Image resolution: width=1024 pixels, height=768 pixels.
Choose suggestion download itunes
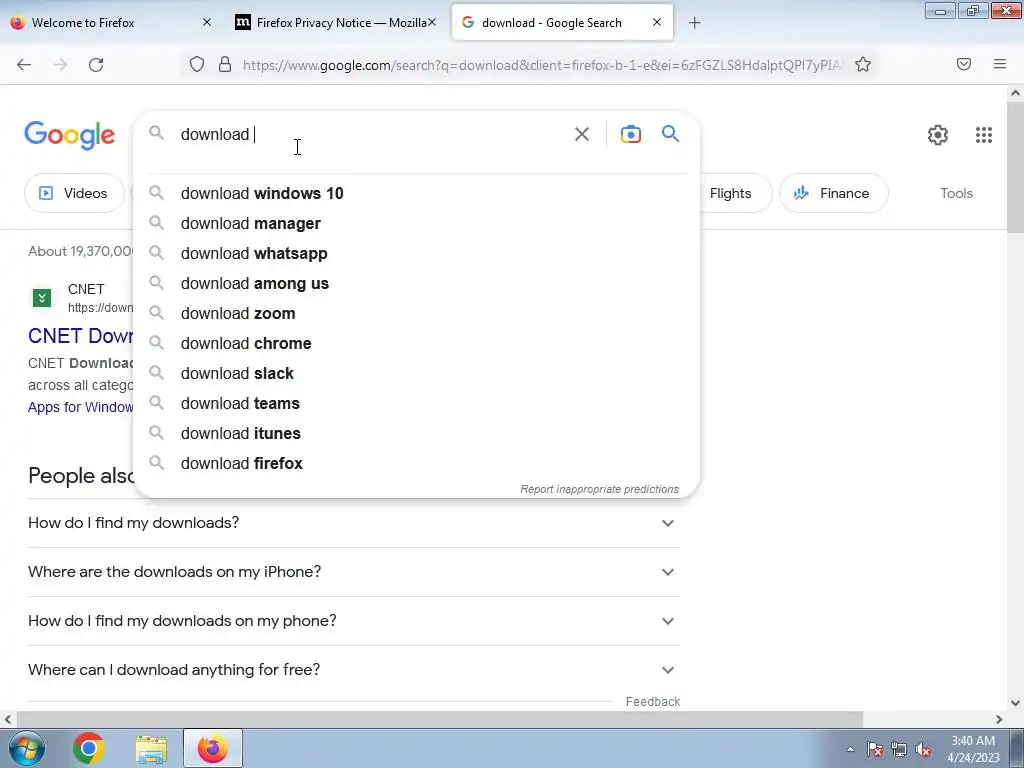click(x=416, y=434)
